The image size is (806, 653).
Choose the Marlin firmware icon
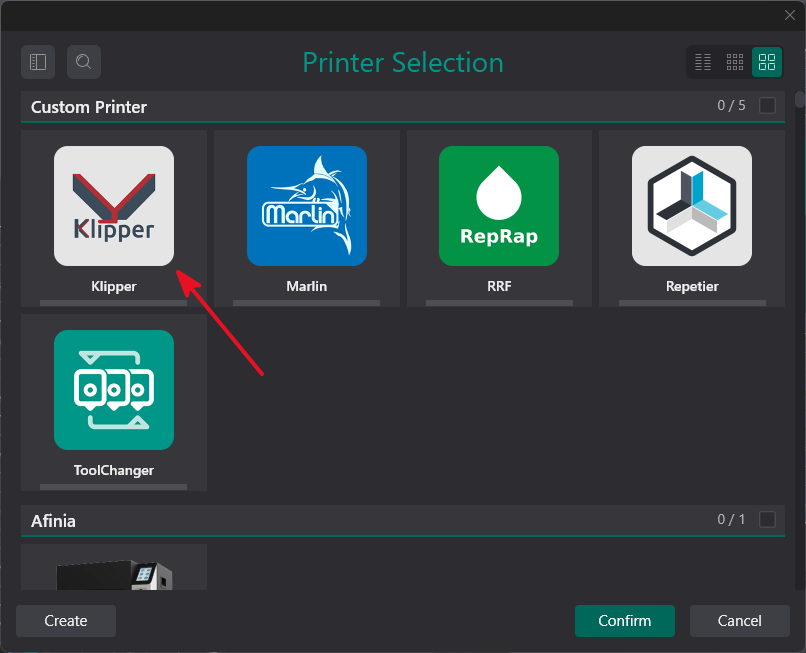coord(307,206)
